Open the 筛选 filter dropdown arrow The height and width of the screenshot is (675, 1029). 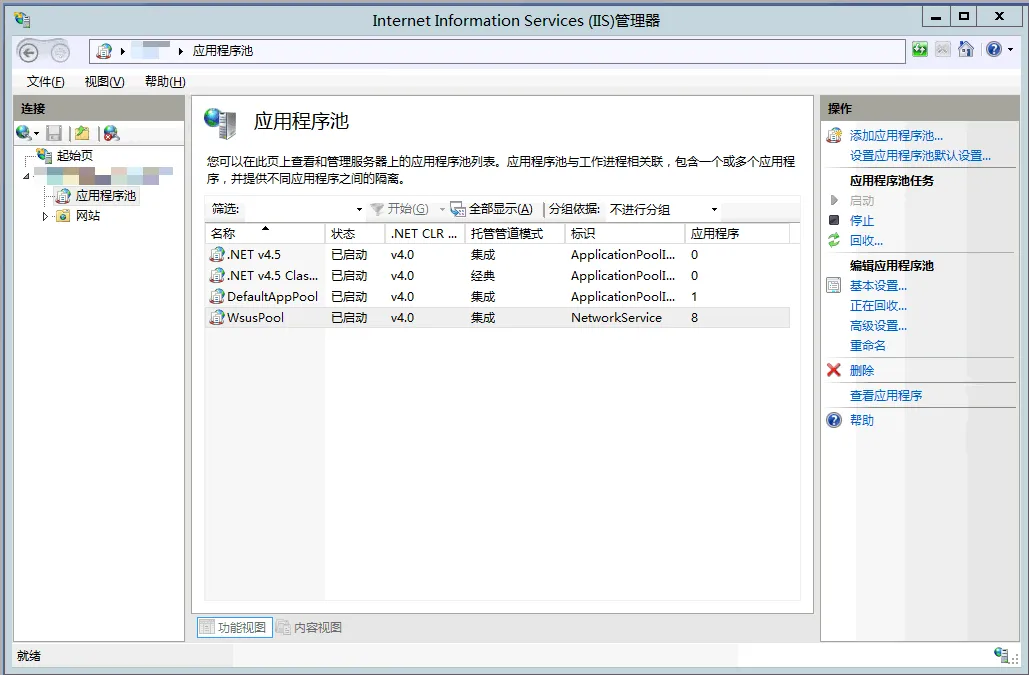pyautogui.click(x=359, y=209)
